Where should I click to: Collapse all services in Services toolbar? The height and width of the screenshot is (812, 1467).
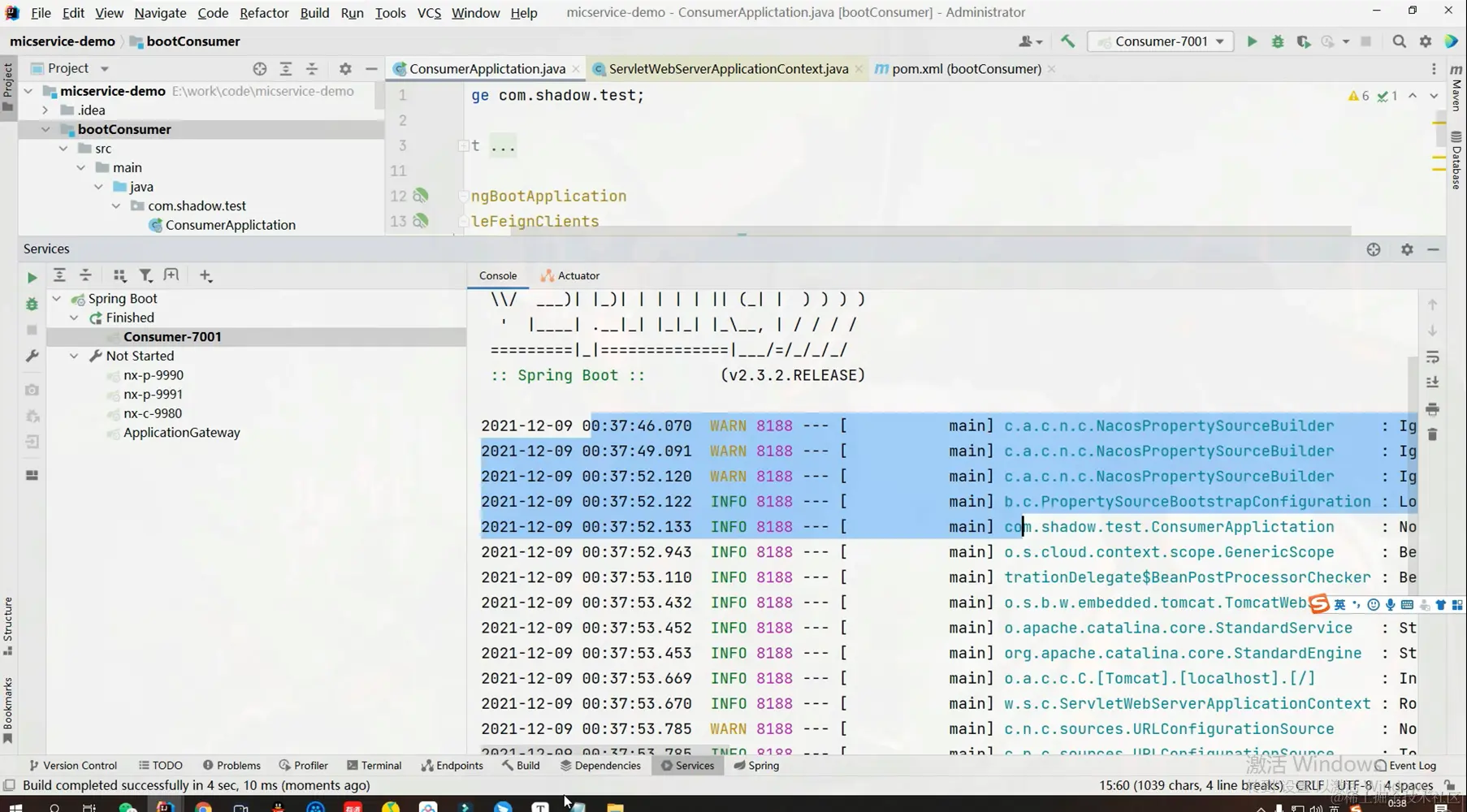tap(85, 275)
